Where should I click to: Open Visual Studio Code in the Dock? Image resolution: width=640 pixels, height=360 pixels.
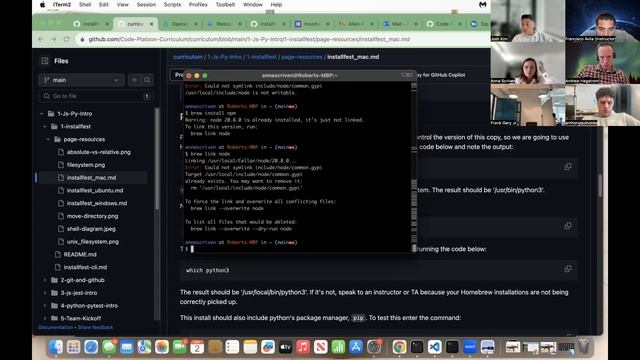(x=435, y=347)
